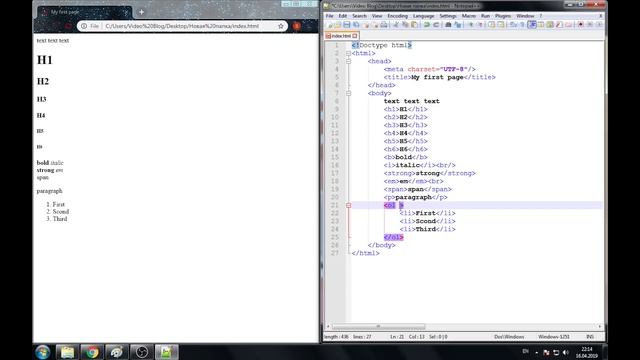
Task: Close the 'My first page' Chrome tab
Action: tap(125, 12)
